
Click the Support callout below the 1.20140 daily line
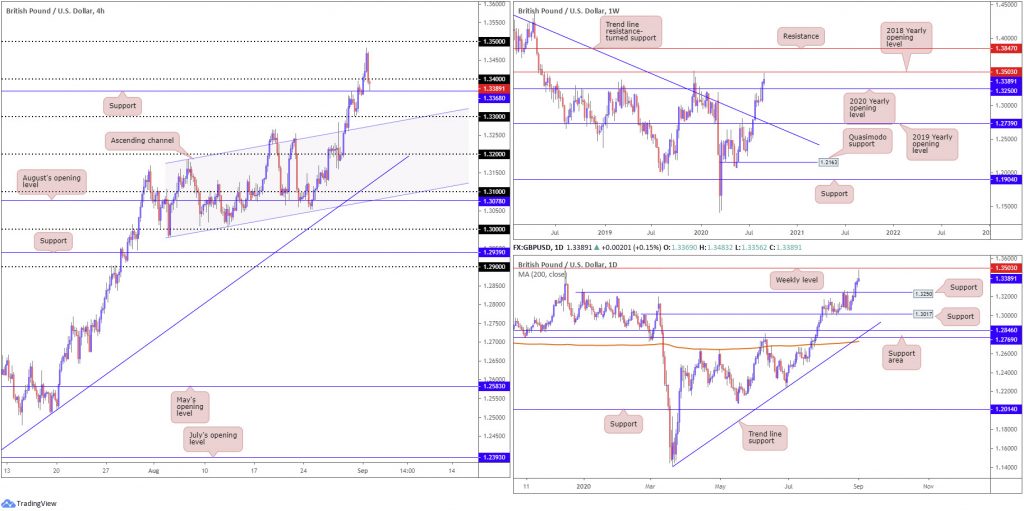tap(624, 425)
